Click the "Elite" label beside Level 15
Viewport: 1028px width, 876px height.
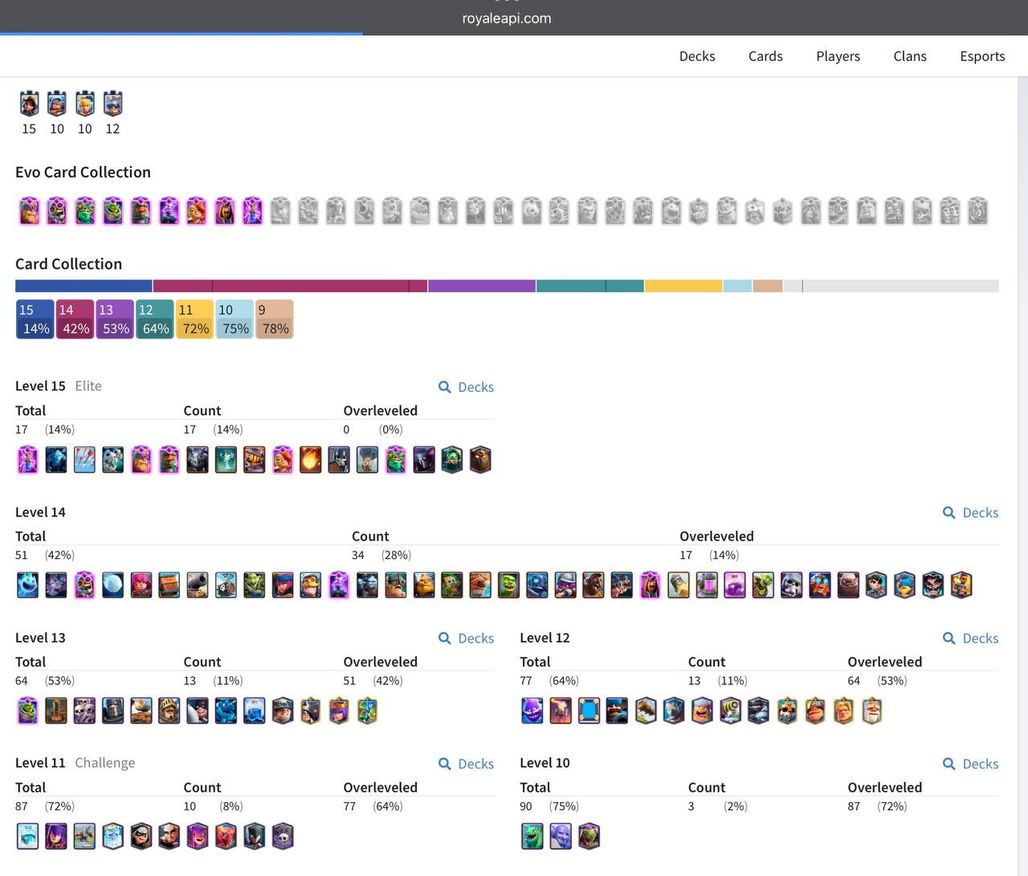point(88,386)
